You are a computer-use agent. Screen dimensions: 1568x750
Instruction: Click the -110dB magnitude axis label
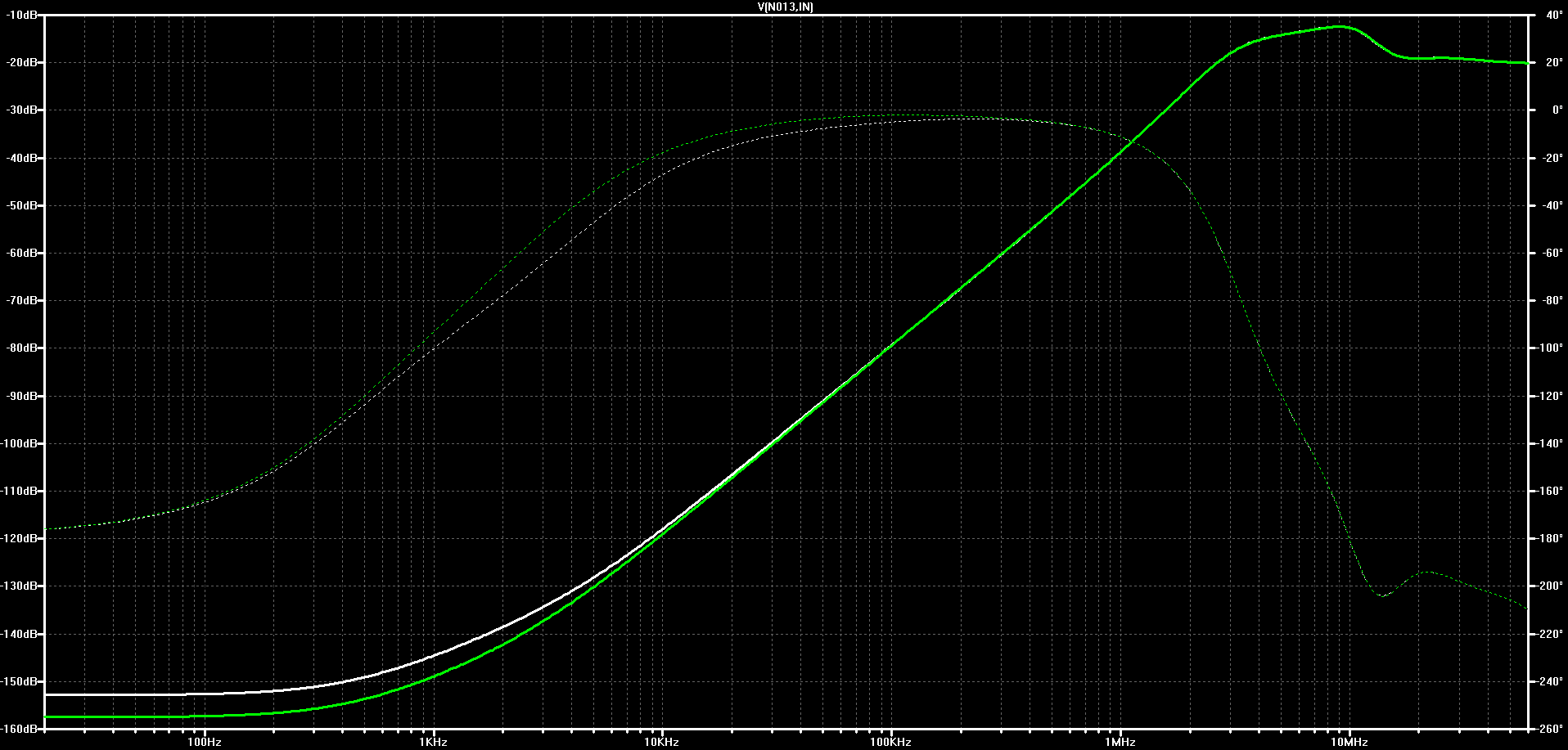(x=20, y=491)
